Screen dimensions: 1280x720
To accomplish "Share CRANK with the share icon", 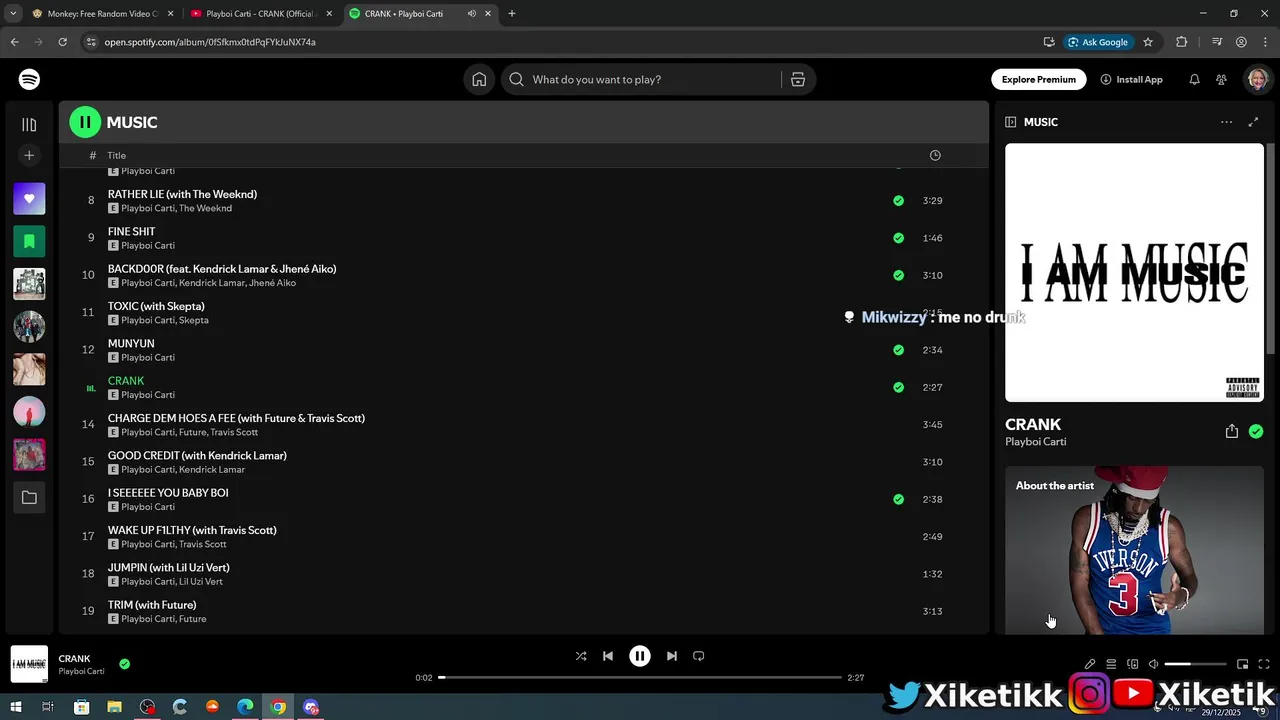I will tap(1232, 431).
